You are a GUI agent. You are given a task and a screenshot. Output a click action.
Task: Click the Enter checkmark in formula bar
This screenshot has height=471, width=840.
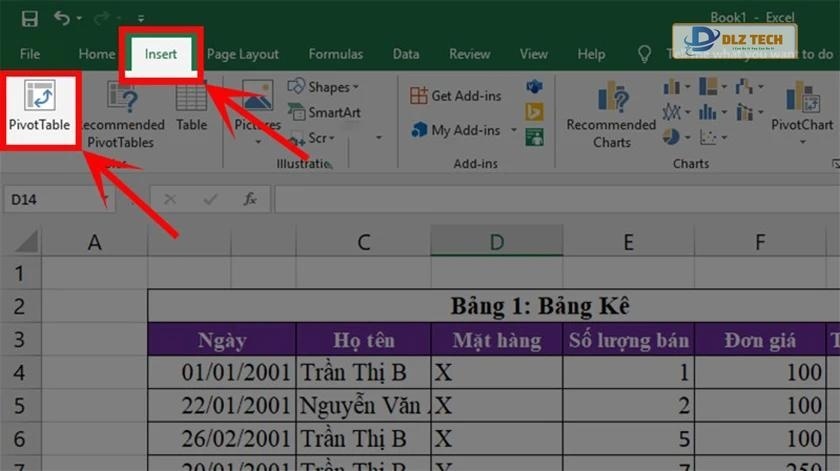click(210, 199)
